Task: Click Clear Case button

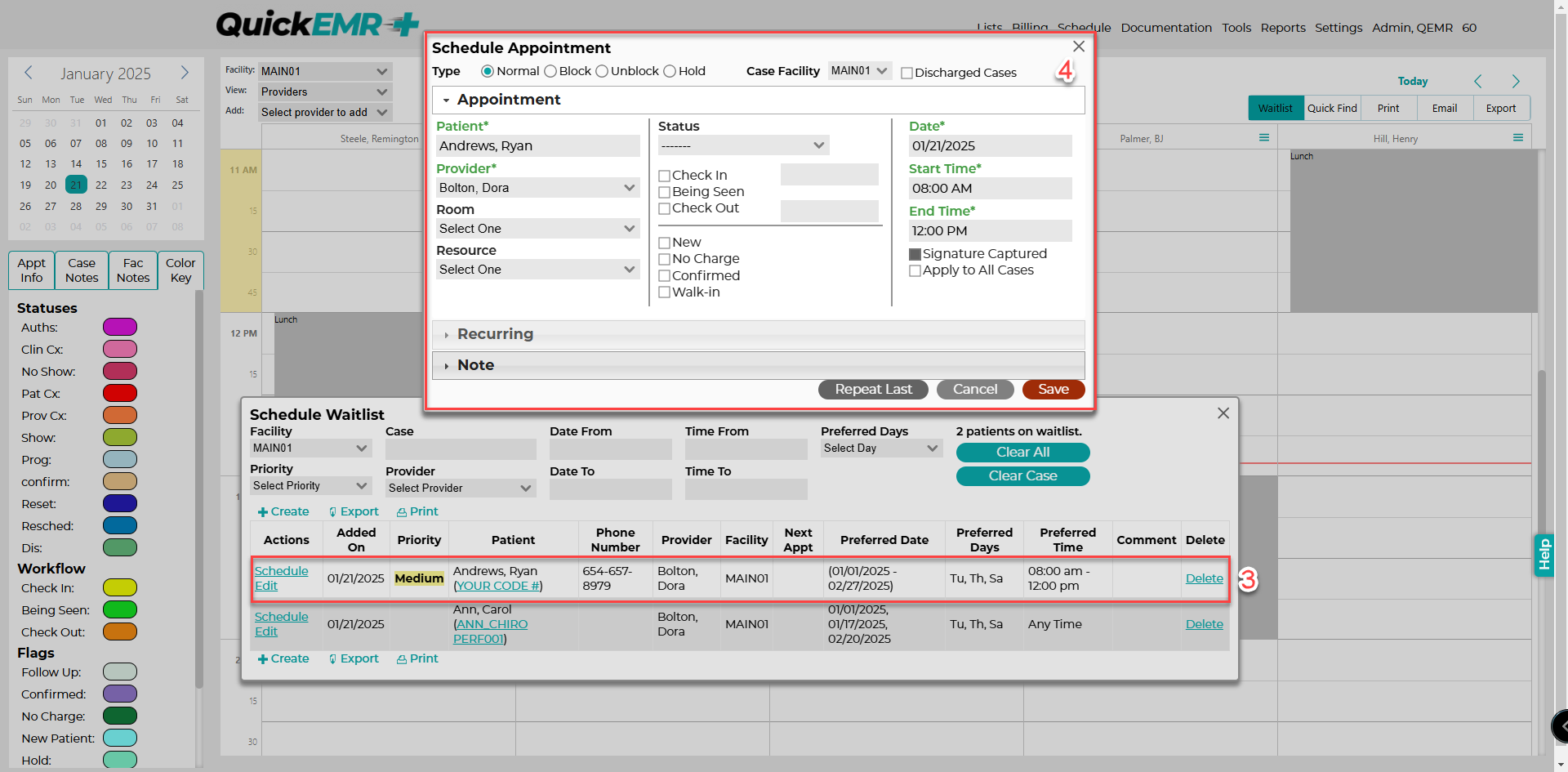Action: [1022, 476]
